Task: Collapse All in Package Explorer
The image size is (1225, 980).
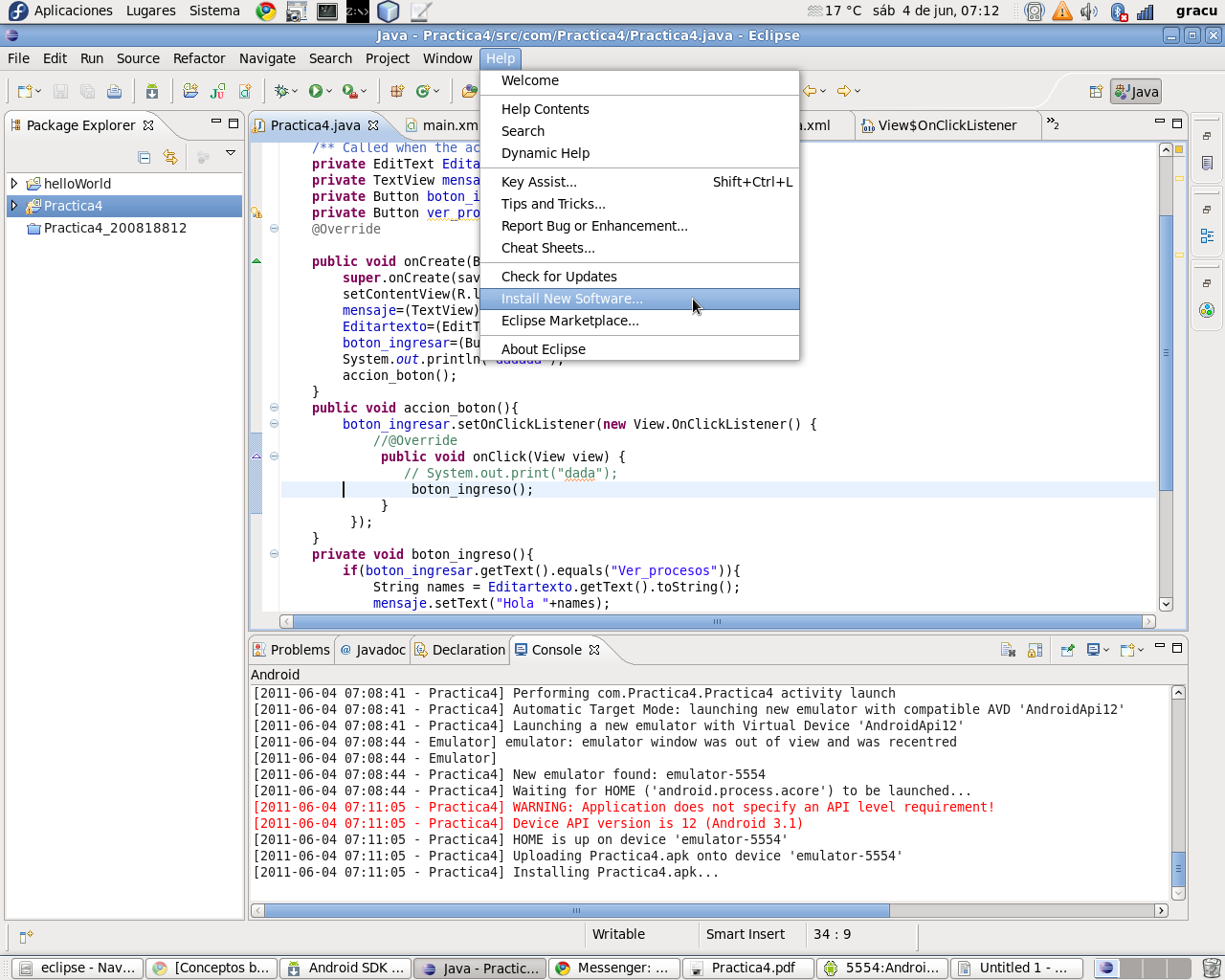Action: (x=145, y=157)
